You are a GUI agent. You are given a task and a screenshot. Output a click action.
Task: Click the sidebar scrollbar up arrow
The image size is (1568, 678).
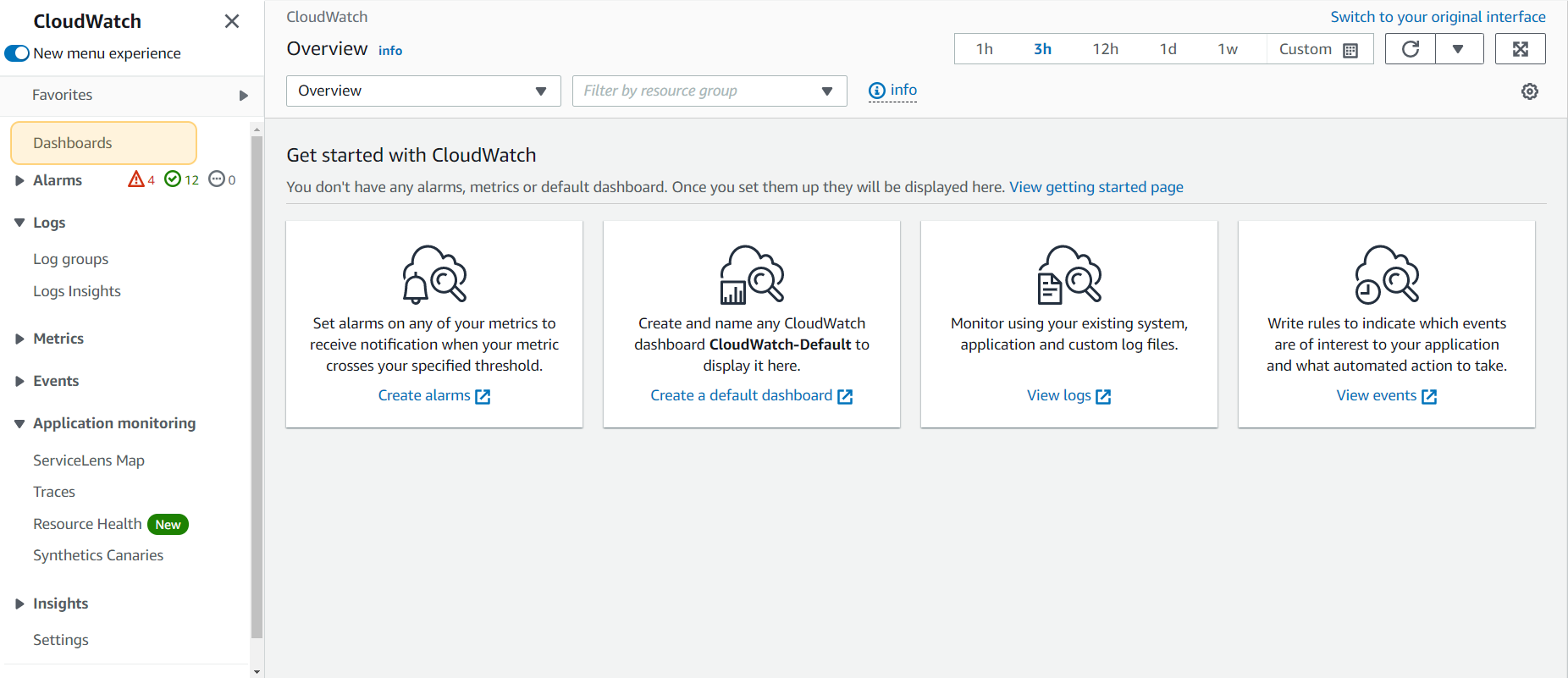click(257, 129)
